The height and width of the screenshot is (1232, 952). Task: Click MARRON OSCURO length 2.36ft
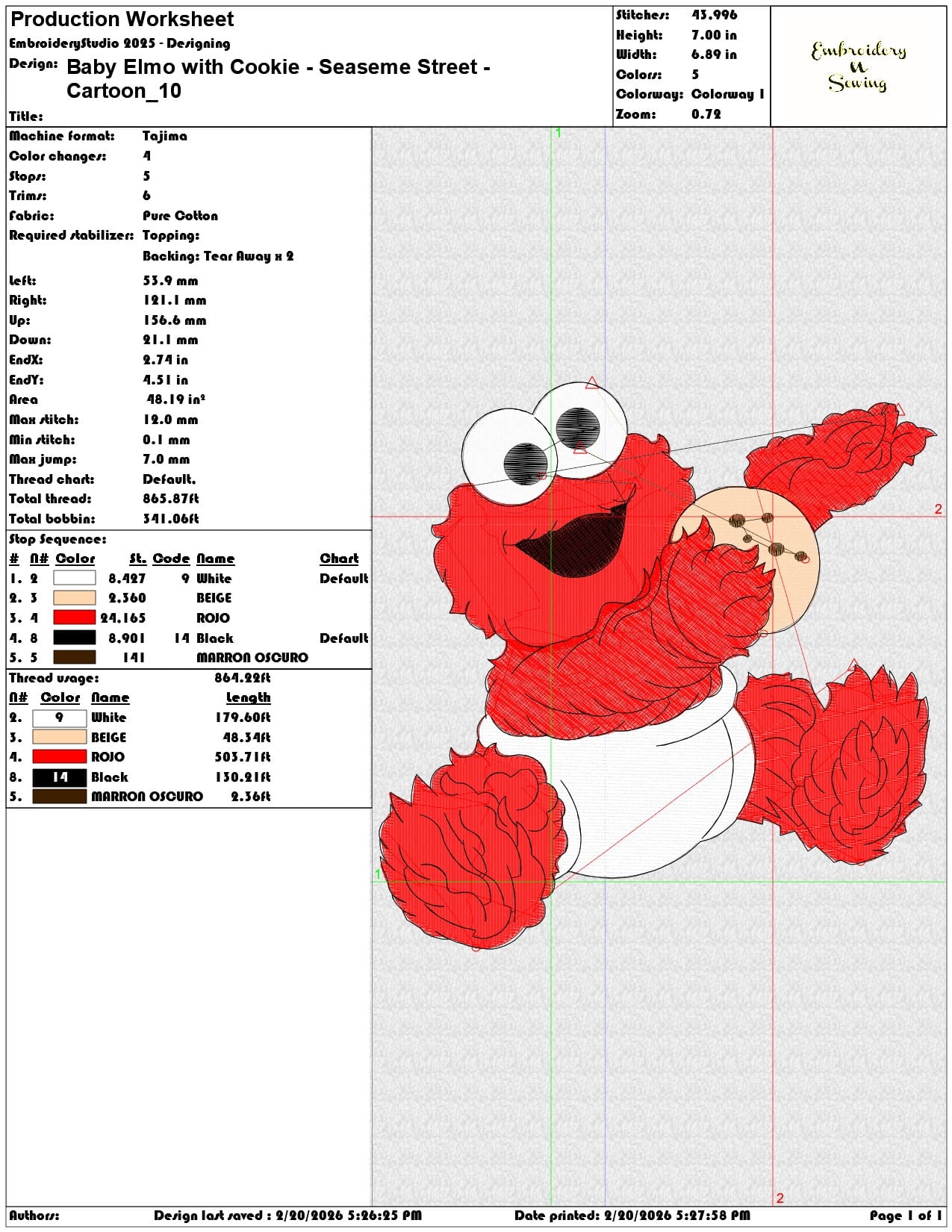[x=251, y=797]
